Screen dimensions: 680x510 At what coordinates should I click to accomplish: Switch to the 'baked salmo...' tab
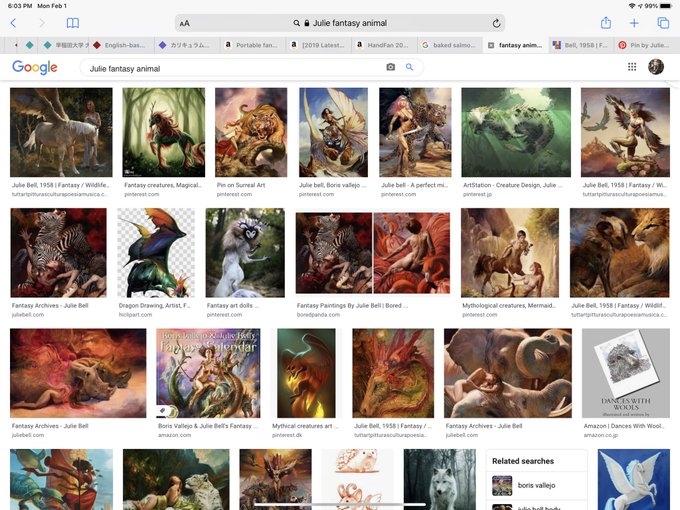click(450, 45)
